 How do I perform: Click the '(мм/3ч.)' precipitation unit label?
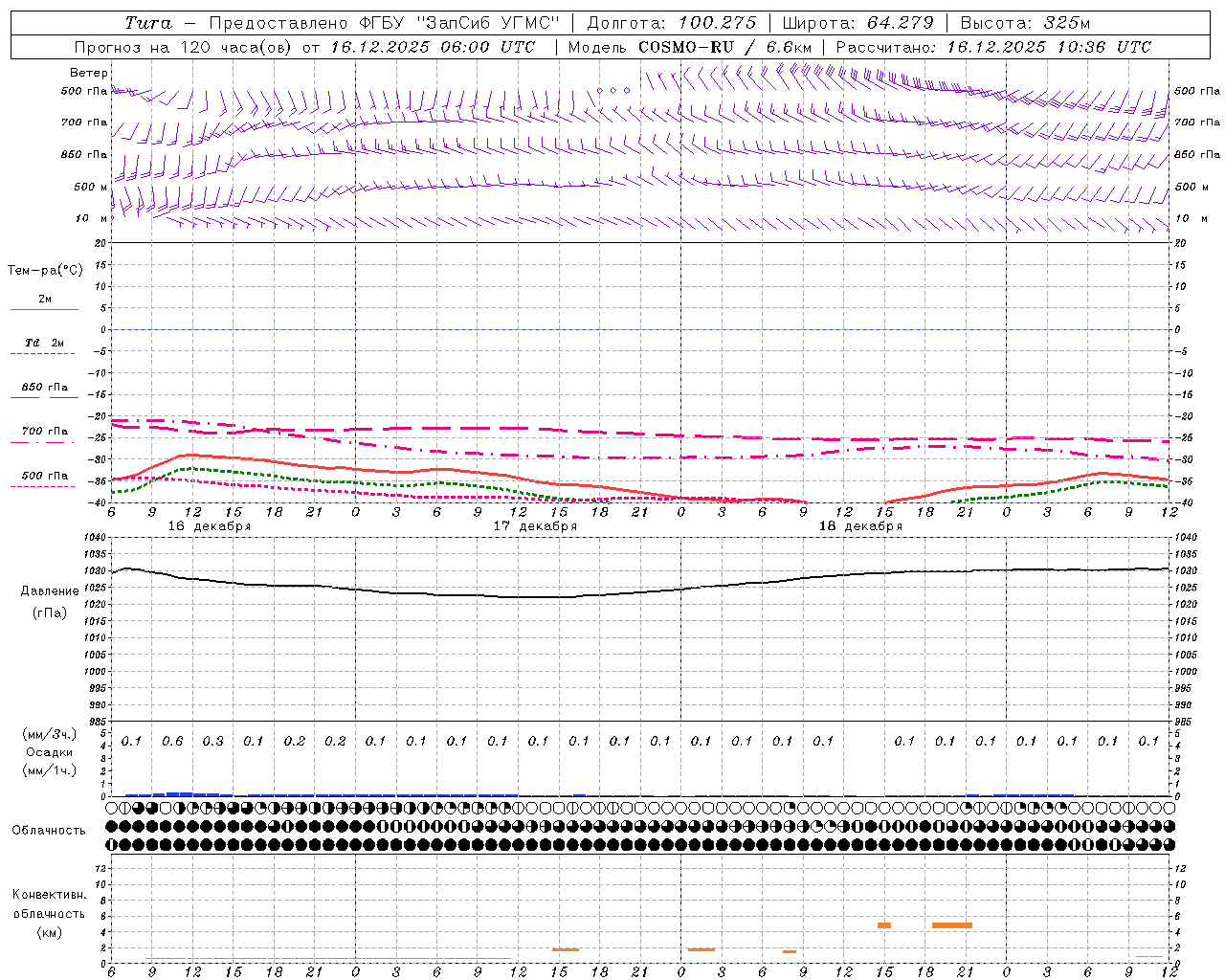tap(50, 734)
